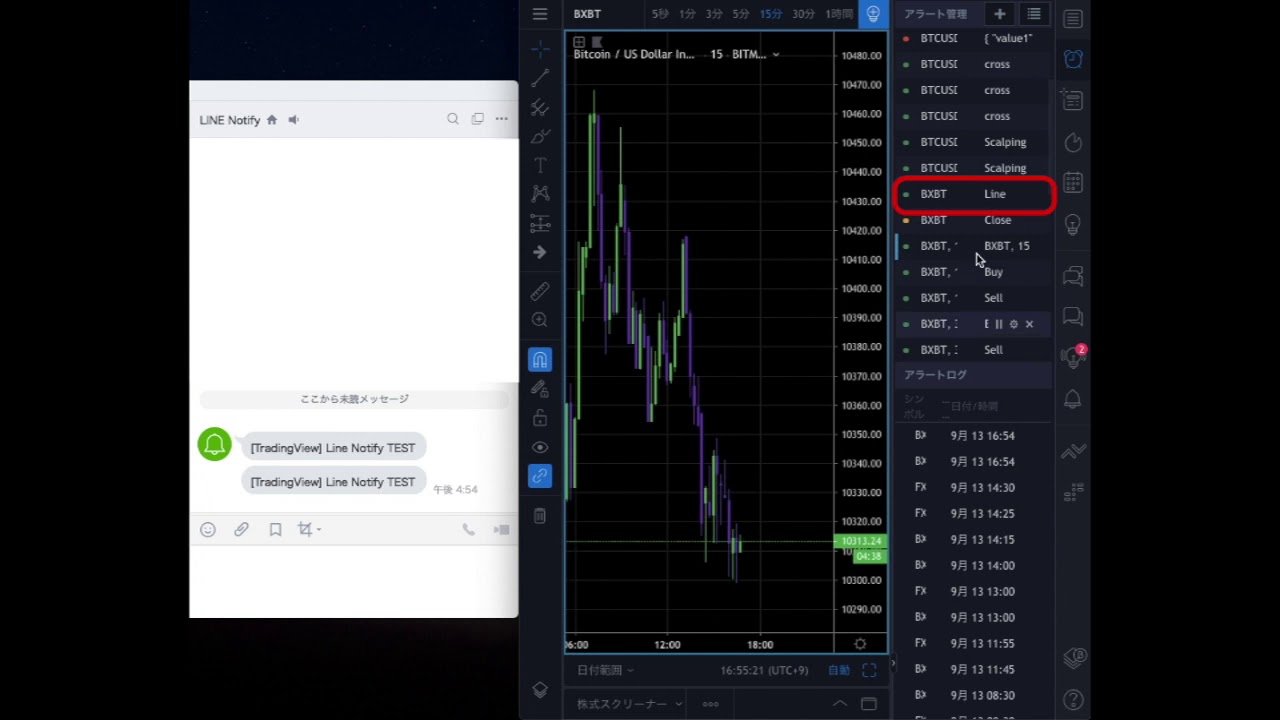
Task: Click the blue lightbulb ideas button
Action: tap(873, 14)
